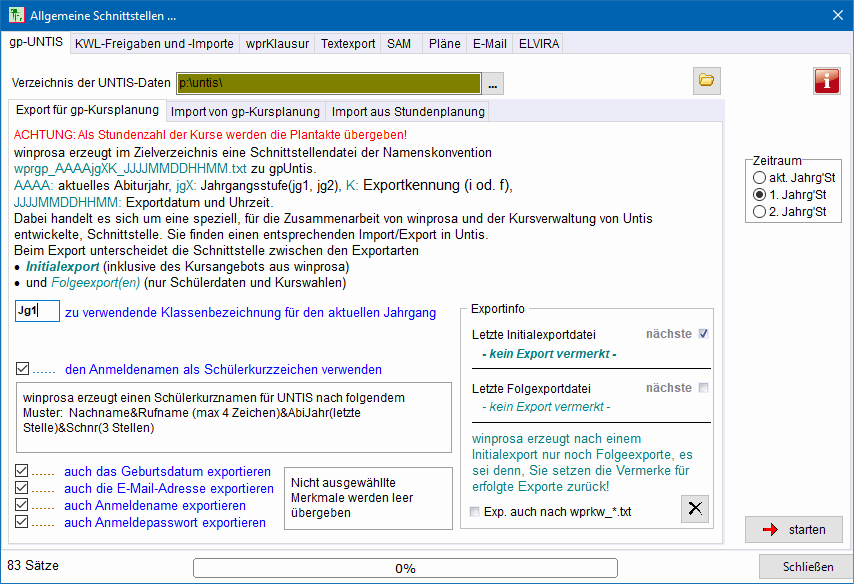
Task: Enable the Anmeldenamen als Schülerkurzzeichen checkbox
Action: pos(23,369)
